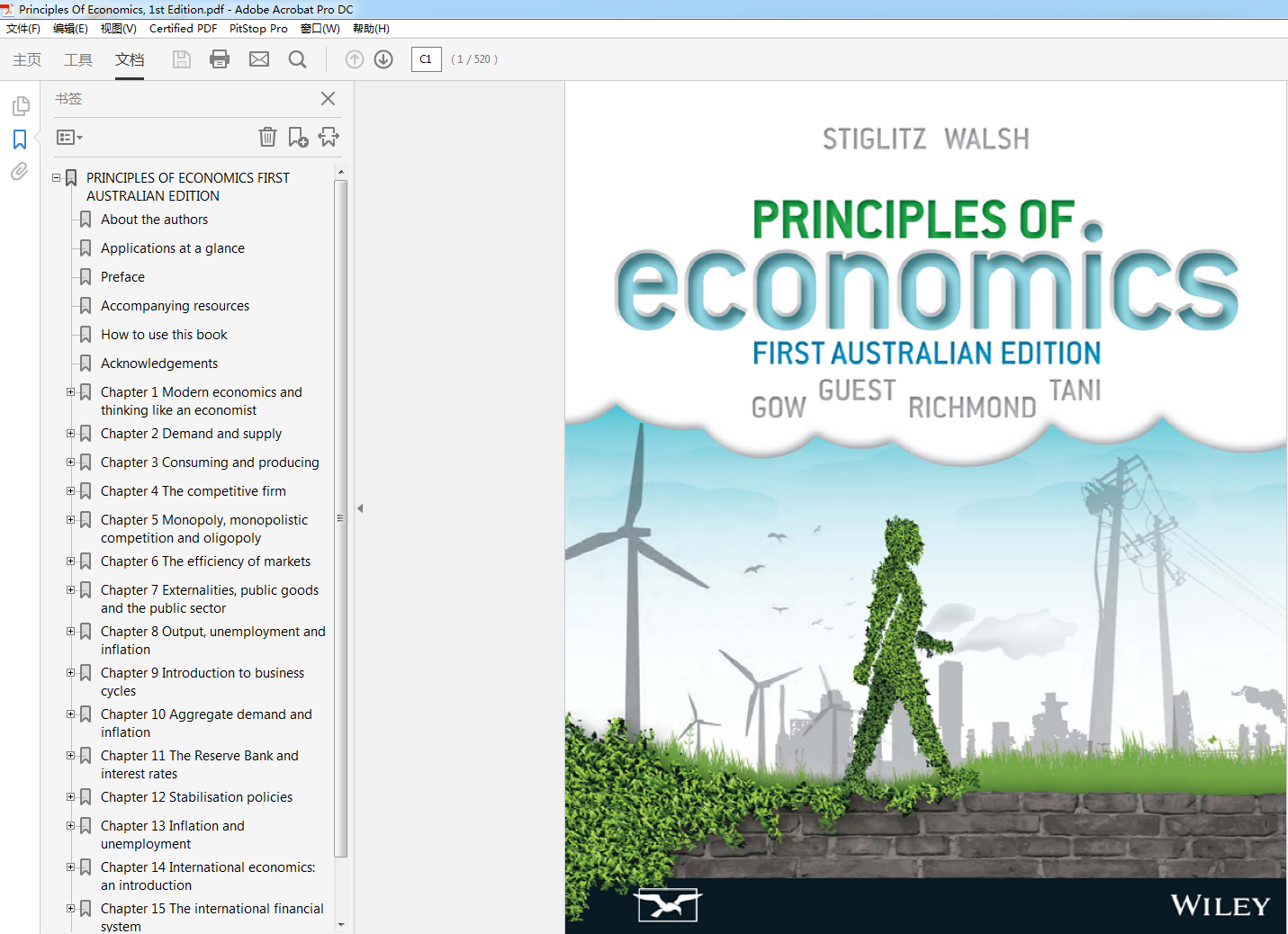Expand Chapter 9 business cycles bookmark

point(70,673)
